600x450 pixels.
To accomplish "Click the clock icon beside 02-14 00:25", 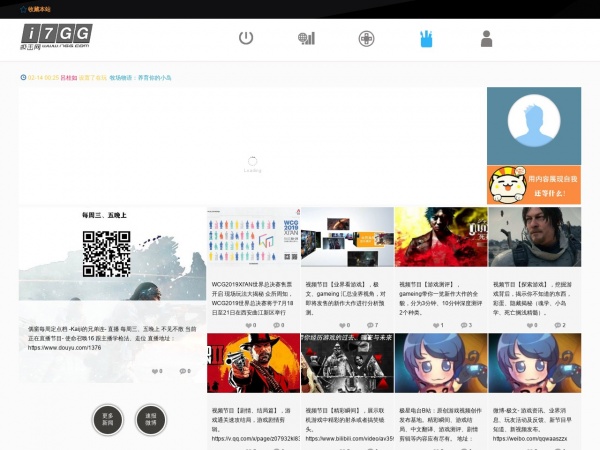I will point(23,77).
